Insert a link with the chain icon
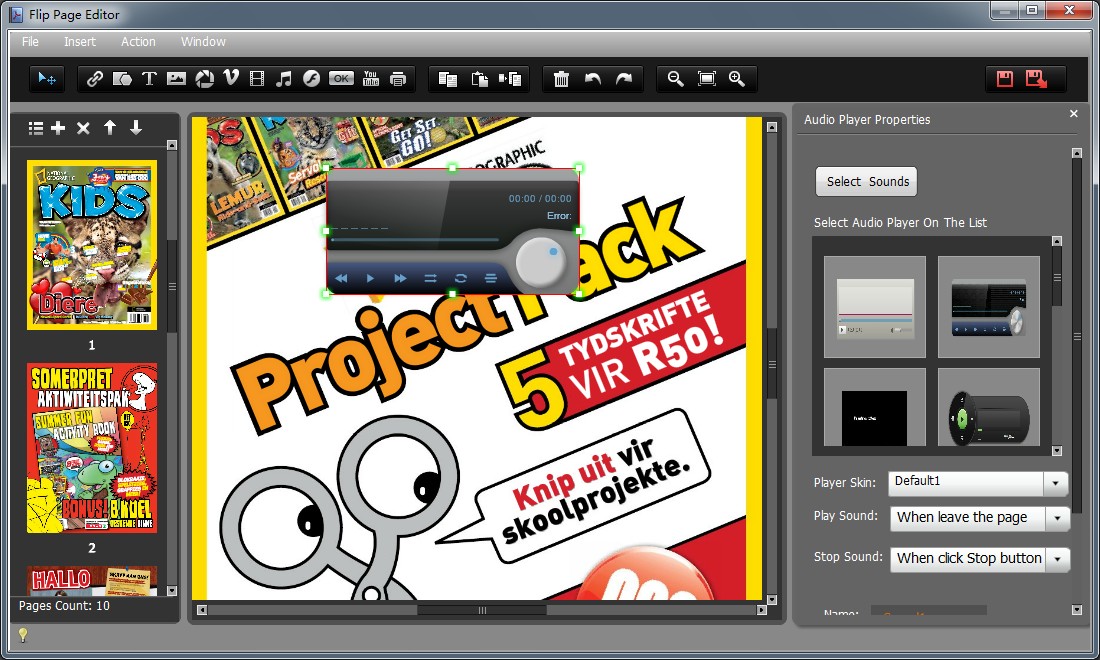 point(94,79)
